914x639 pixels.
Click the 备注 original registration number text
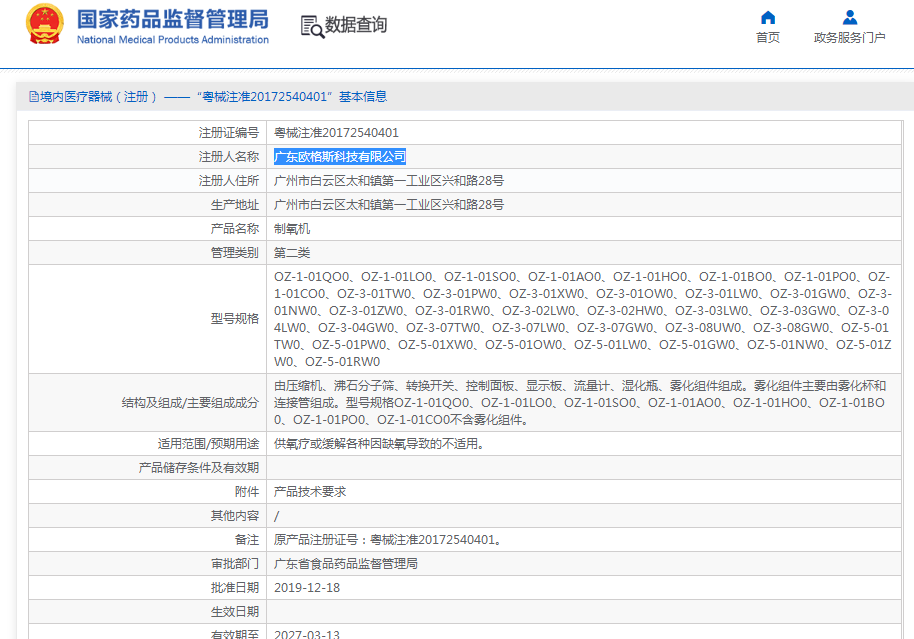[388, 540]
